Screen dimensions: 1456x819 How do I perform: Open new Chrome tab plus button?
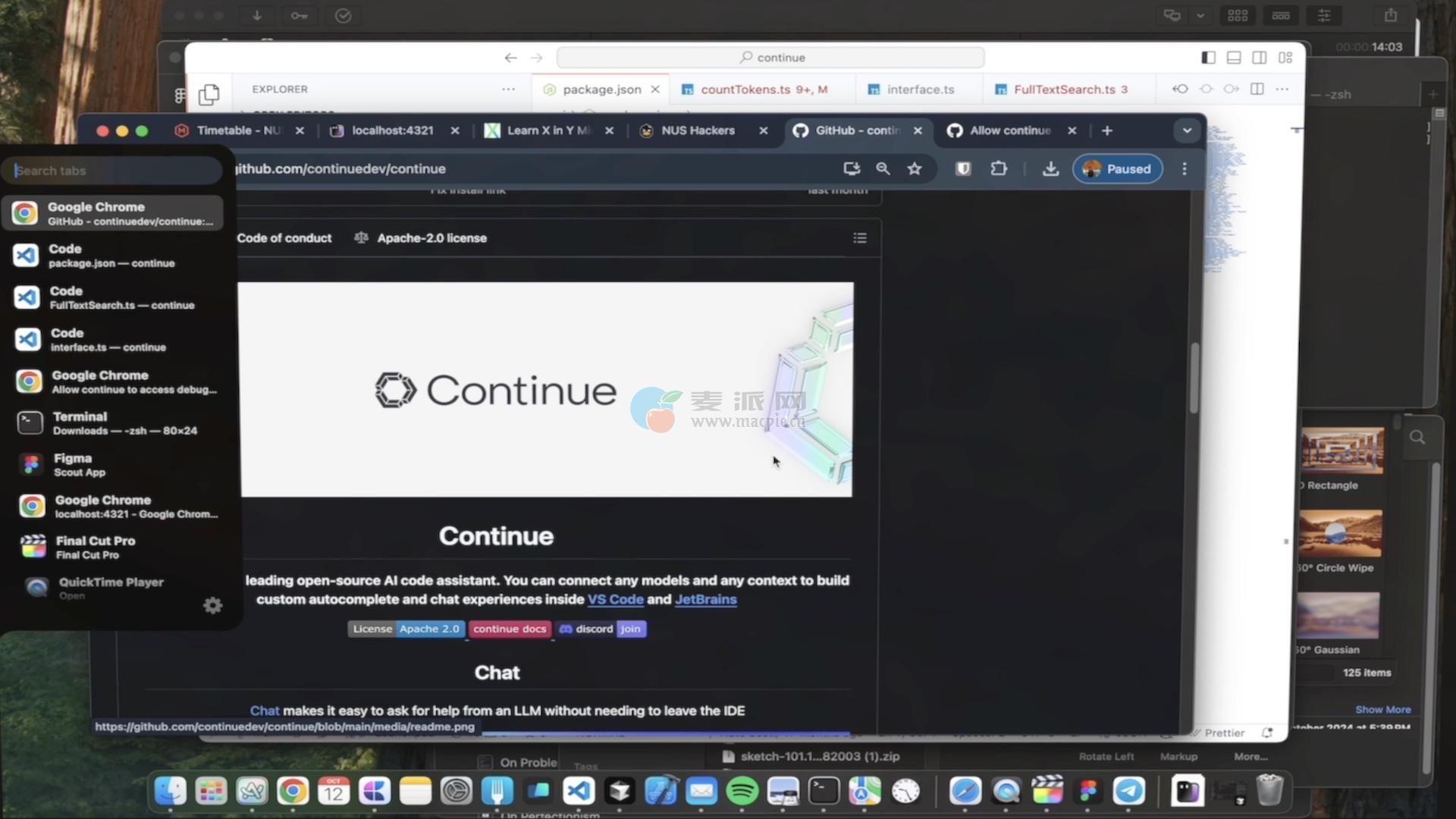click(x=1107, y=130)
